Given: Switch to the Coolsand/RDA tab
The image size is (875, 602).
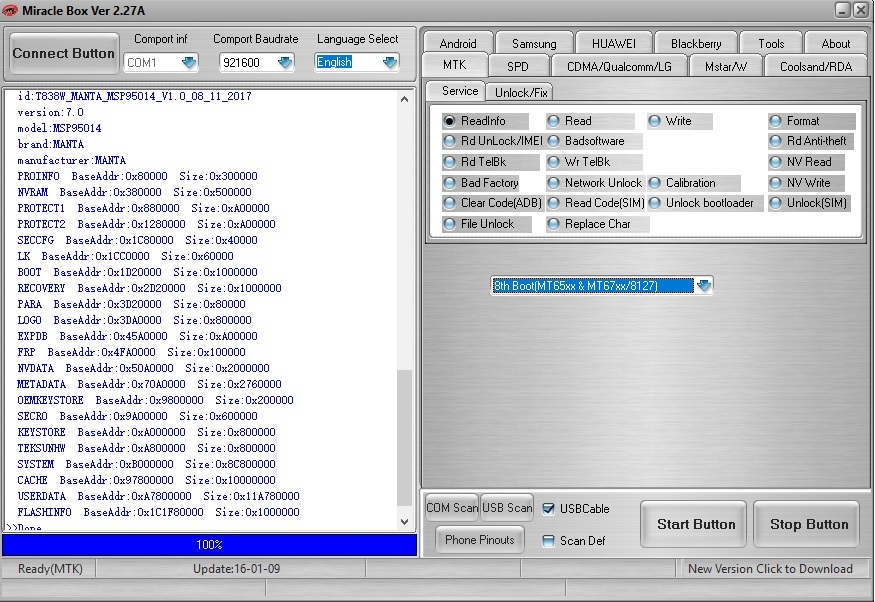Looking at the screenshot, I should tap(816, 66).
